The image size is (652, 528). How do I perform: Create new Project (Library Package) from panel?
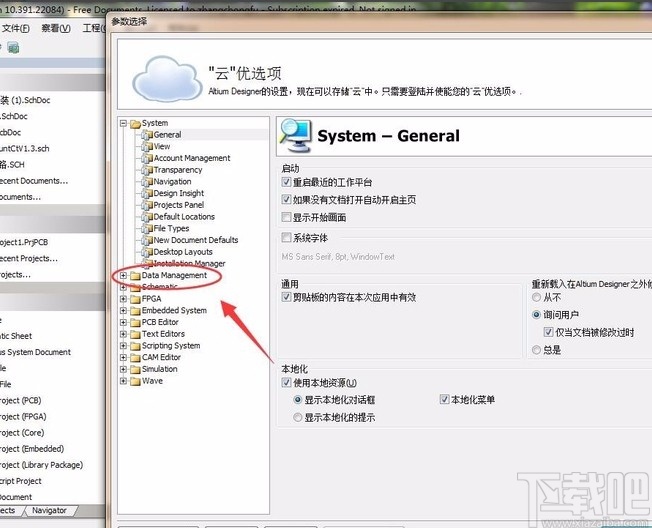coord(42,465)
